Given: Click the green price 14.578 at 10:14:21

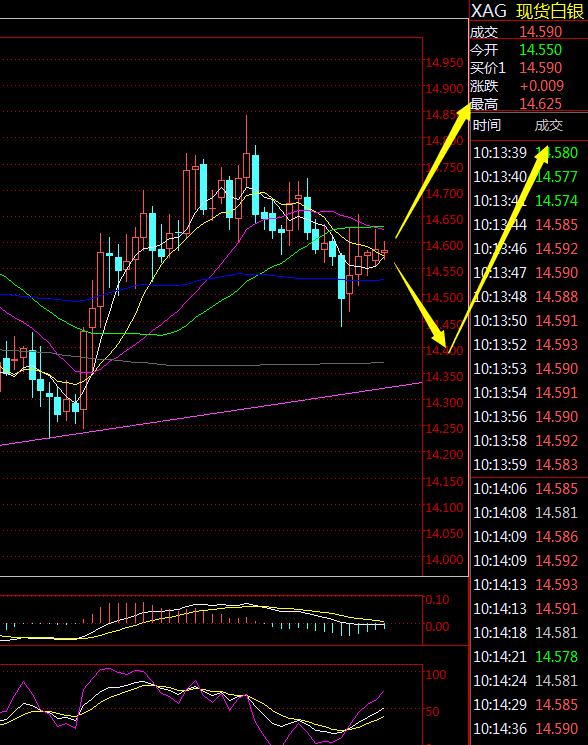Looking at the screenshot, I should pos(557,657).
